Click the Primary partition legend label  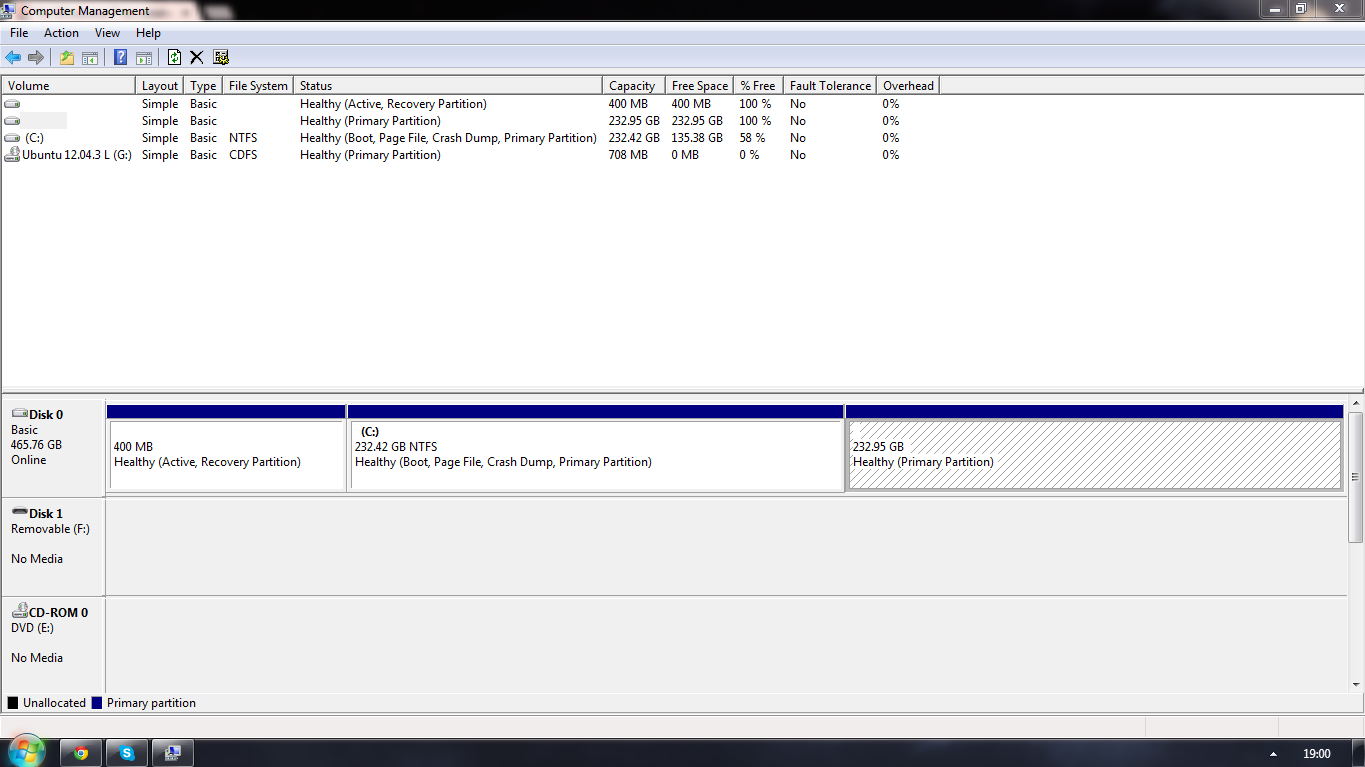pos(151,703)
